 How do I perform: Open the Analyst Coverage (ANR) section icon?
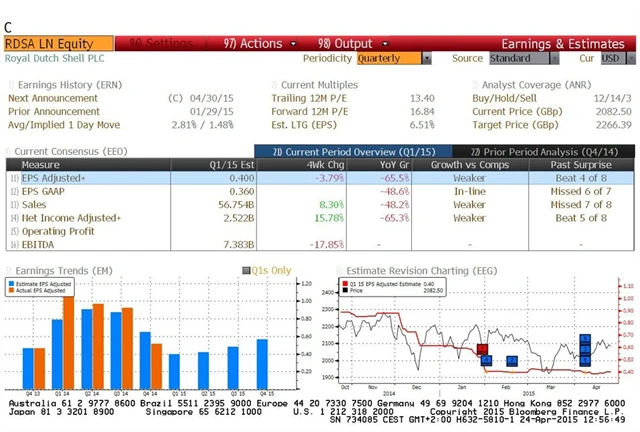pos(475,85)
